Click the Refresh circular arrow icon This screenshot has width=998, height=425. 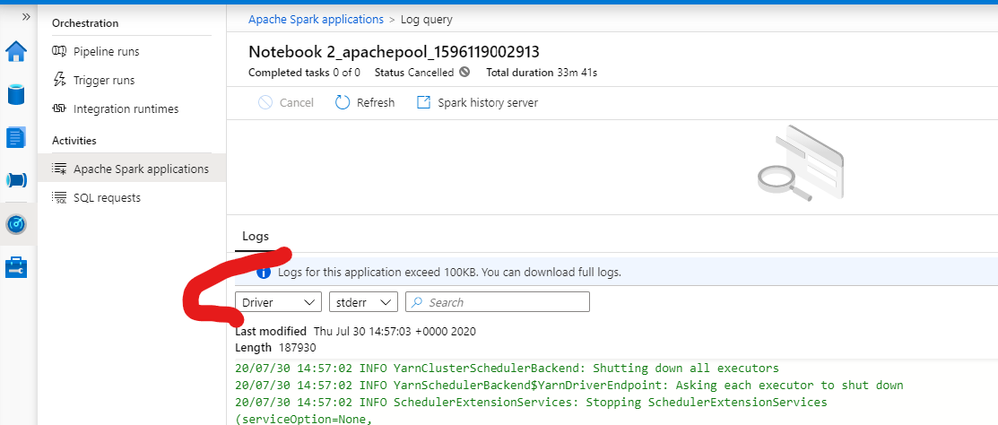tap(342, 102)
